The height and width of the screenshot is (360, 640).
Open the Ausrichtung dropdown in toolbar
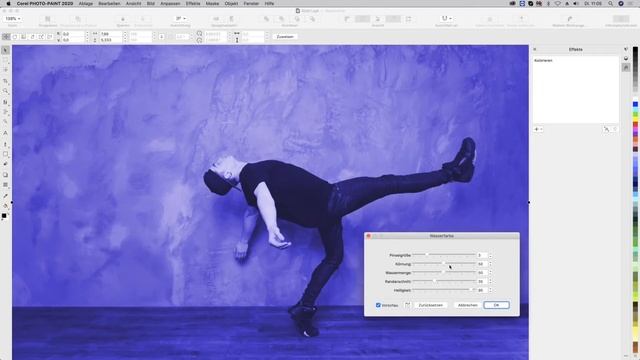[180, 19]
